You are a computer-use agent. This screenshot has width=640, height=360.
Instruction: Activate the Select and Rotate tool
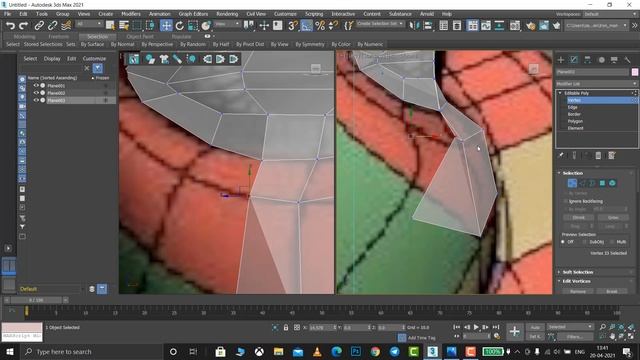180,26
